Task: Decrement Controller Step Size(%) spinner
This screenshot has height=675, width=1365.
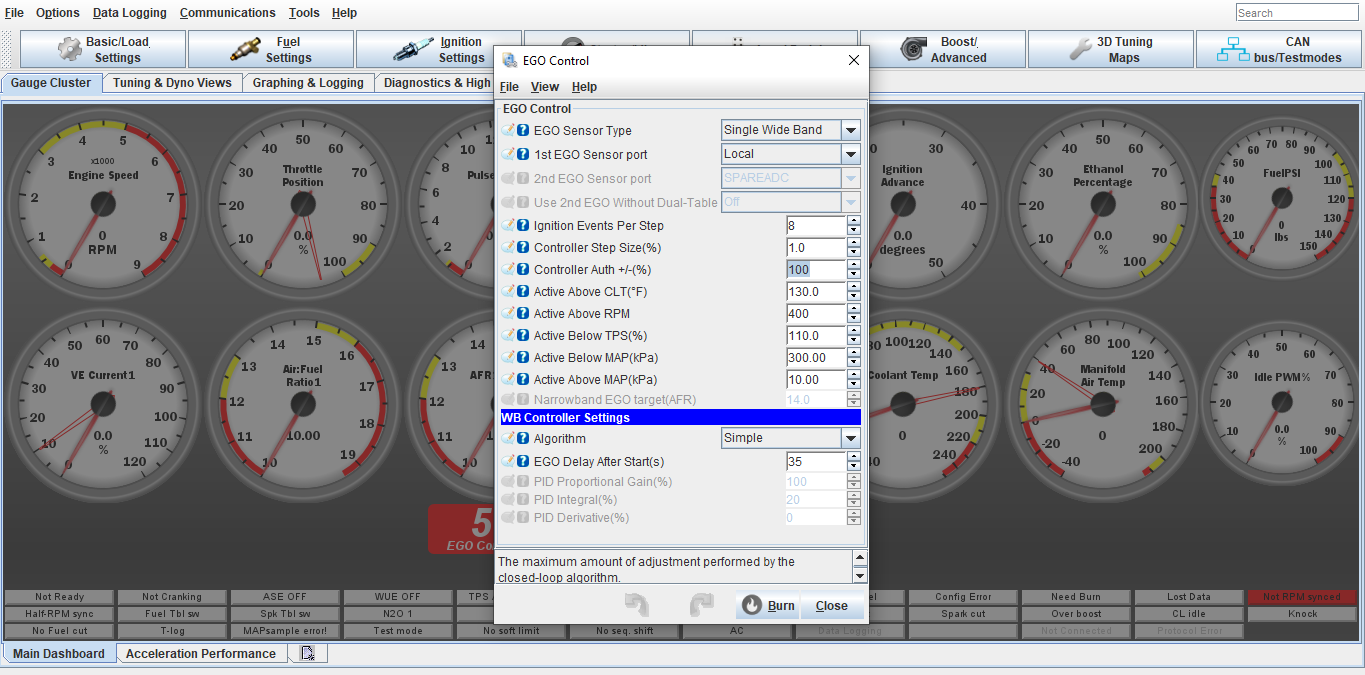Action: 853,253
